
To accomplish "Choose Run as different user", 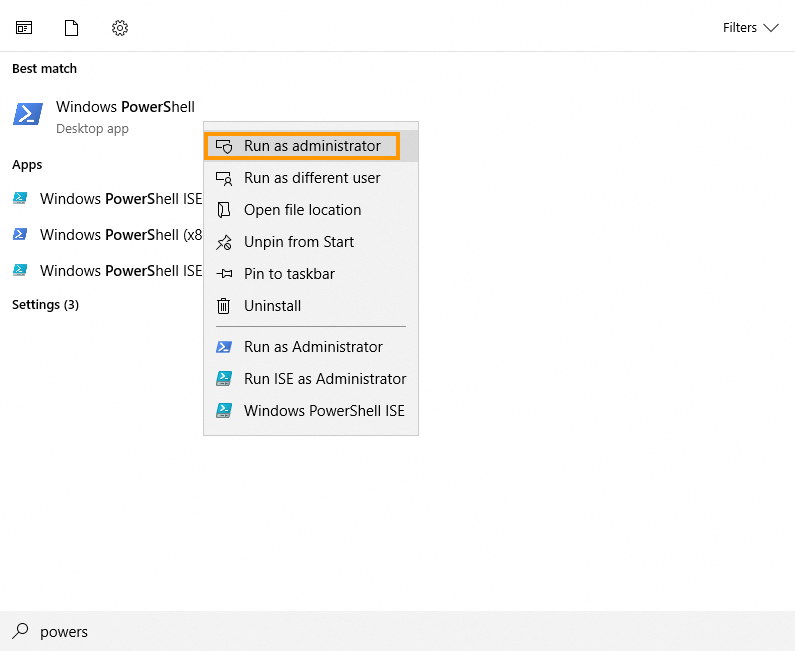I will (311, 178).
